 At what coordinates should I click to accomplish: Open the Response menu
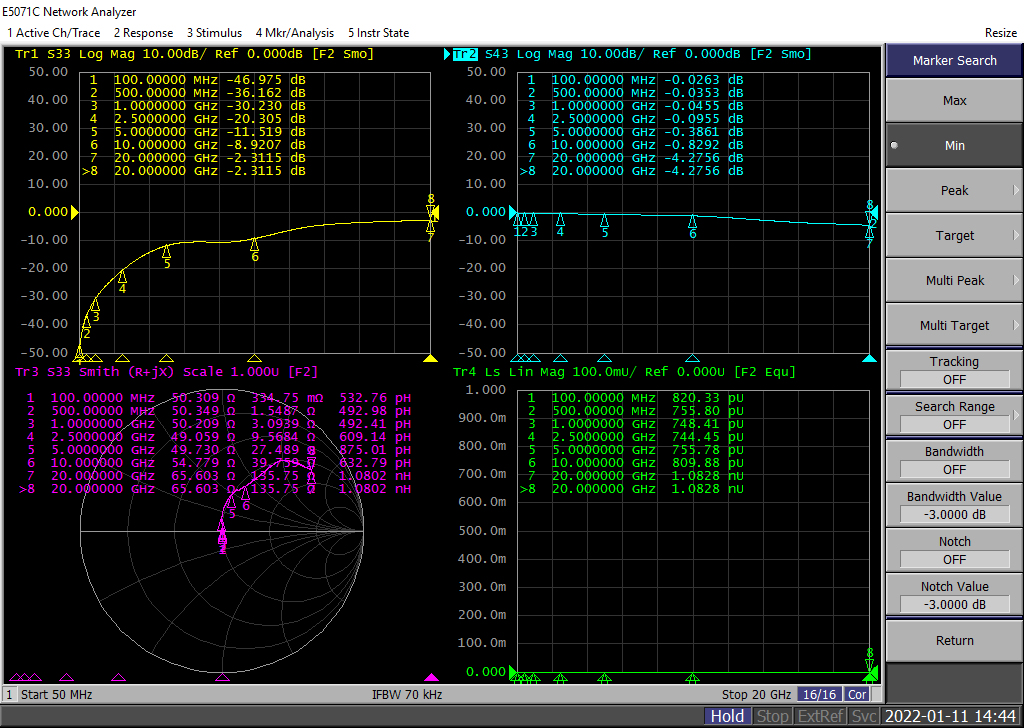point(142,33)
